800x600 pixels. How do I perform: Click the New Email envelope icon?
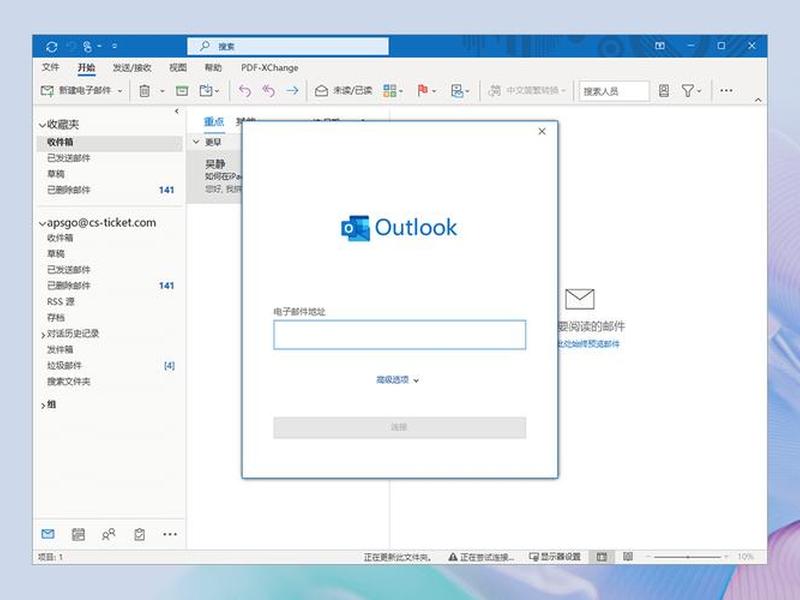pyautogui.click(x=47, y=91)
